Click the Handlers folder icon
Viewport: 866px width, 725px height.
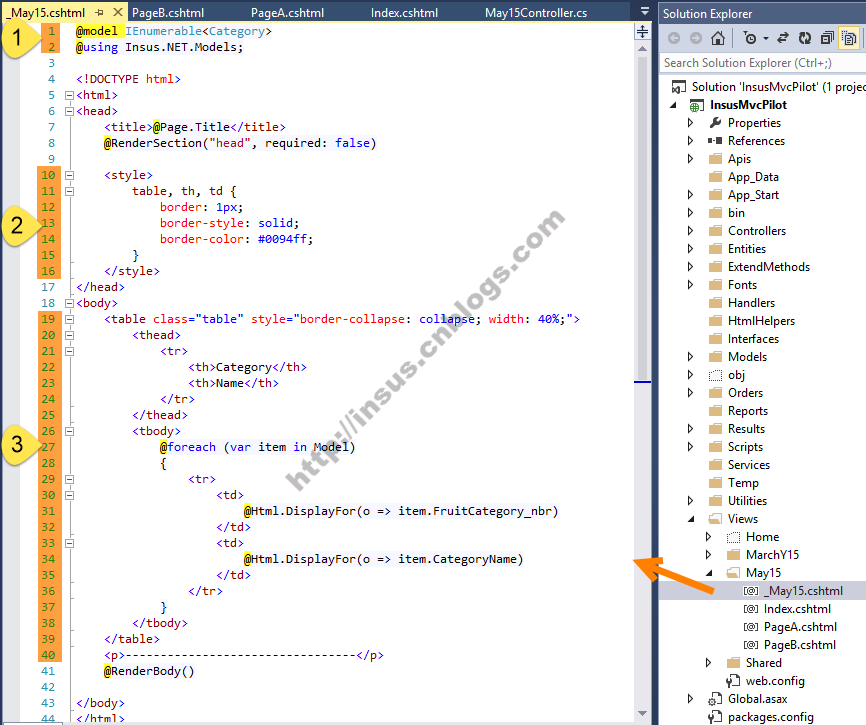click(x=715, y=303)
